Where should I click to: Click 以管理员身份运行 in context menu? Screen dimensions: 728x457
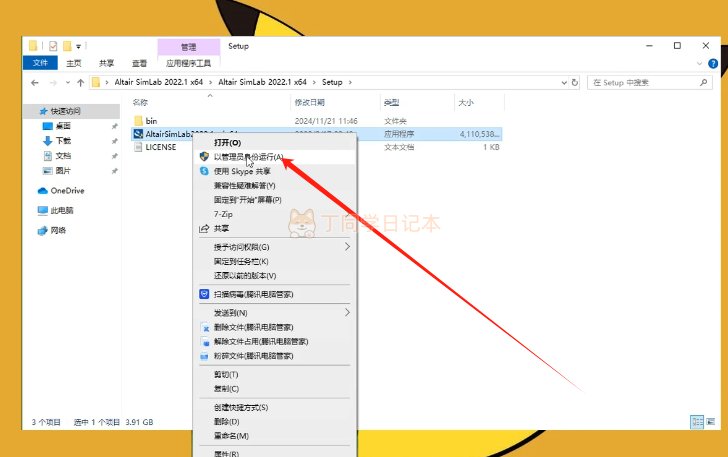pos(249,157)
